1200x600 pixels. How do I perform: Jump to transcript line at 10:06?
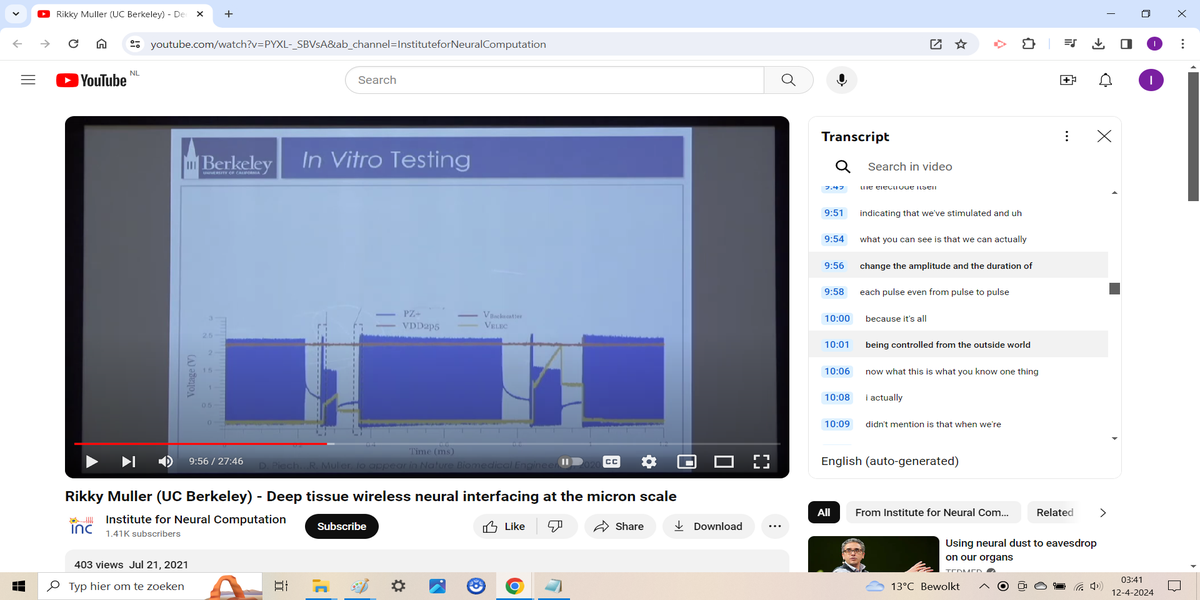pyautogui.click(x=949, y=371)
